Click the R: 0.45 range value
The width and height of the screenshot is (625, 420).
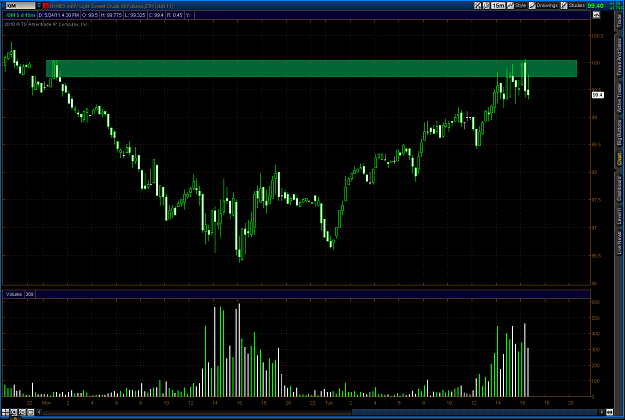175,15
